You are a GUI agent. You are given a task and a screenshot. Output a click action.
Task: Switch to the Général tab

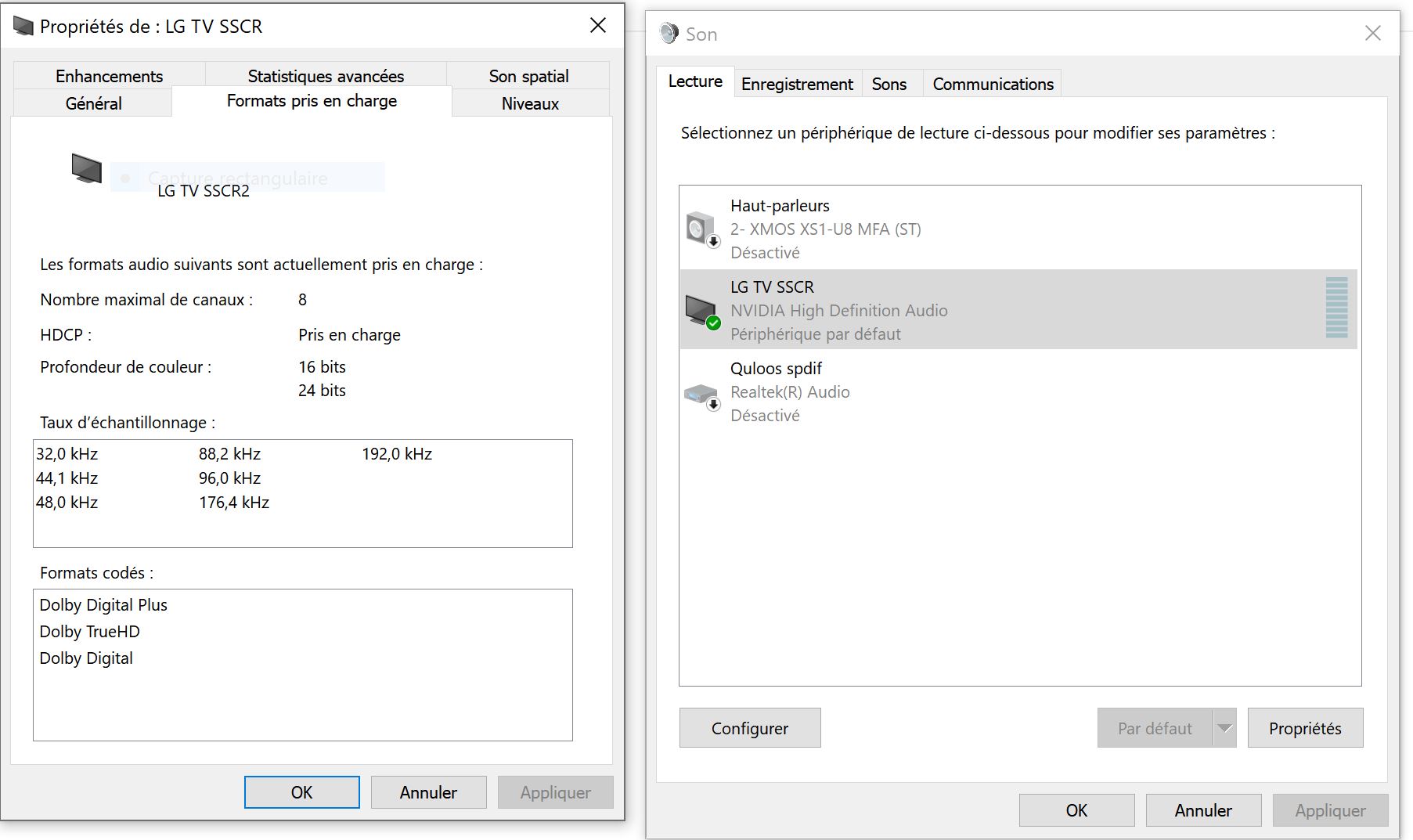tap(93, 103)
